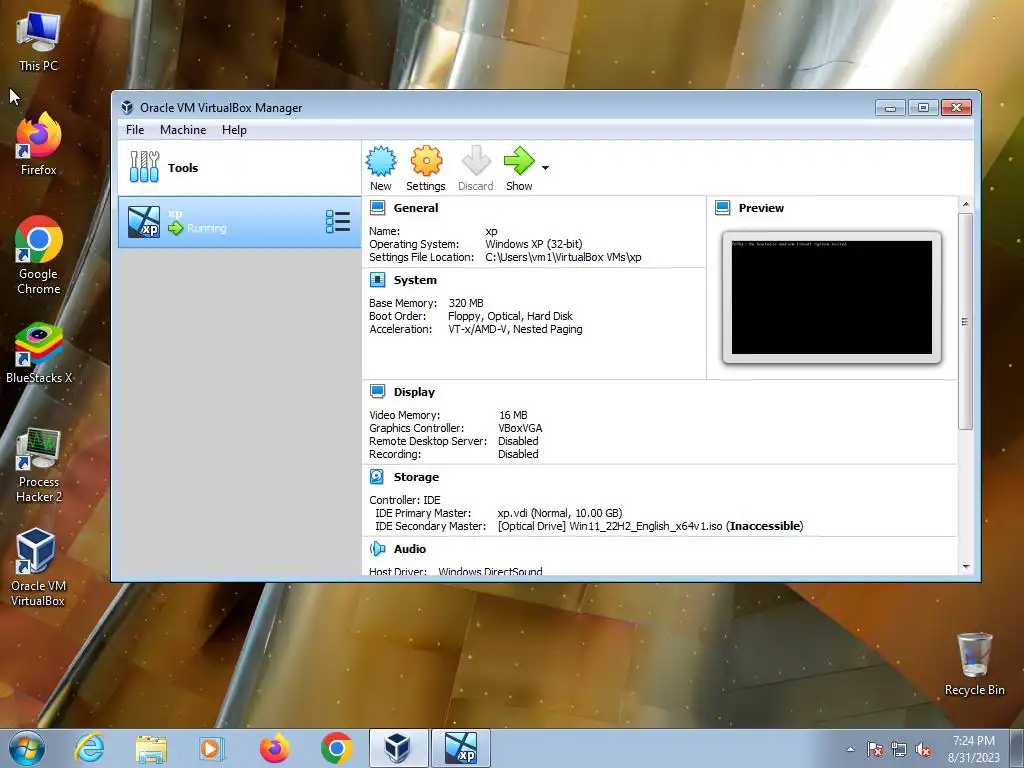Open Oracle VM VirtualBox desktop shortcut
Viewport: 1024px width, 768px height.
38,568
